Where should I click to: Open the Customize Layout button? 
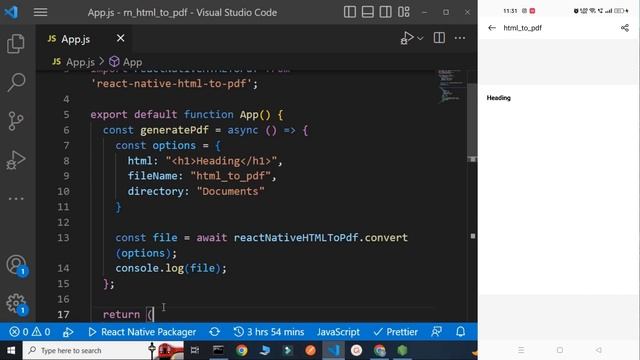(x=403, y=12)
